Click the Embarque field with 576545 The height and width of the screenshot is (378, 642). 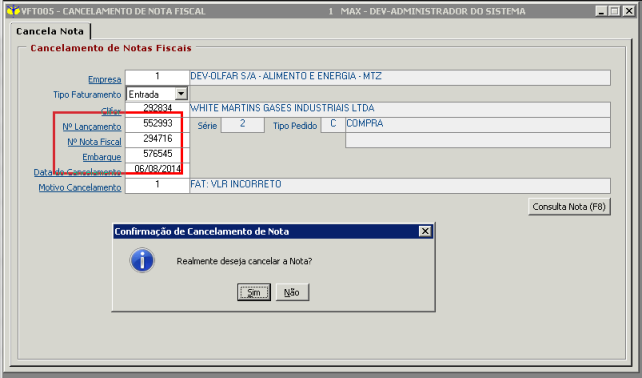(x=157, y=155)
